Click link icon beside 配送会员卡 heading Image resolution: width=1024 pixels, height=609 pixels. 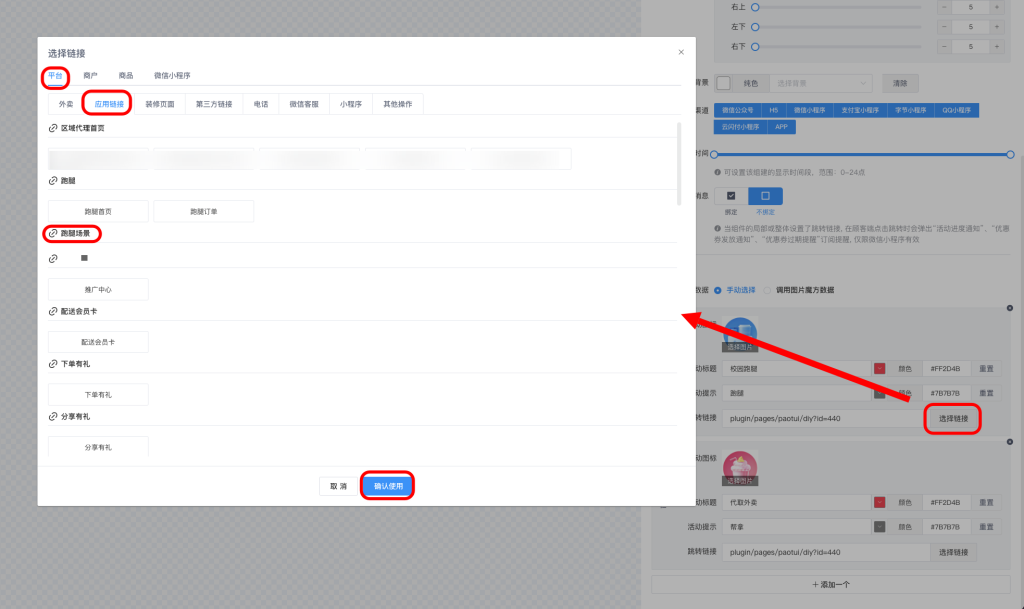click(53, 312)
